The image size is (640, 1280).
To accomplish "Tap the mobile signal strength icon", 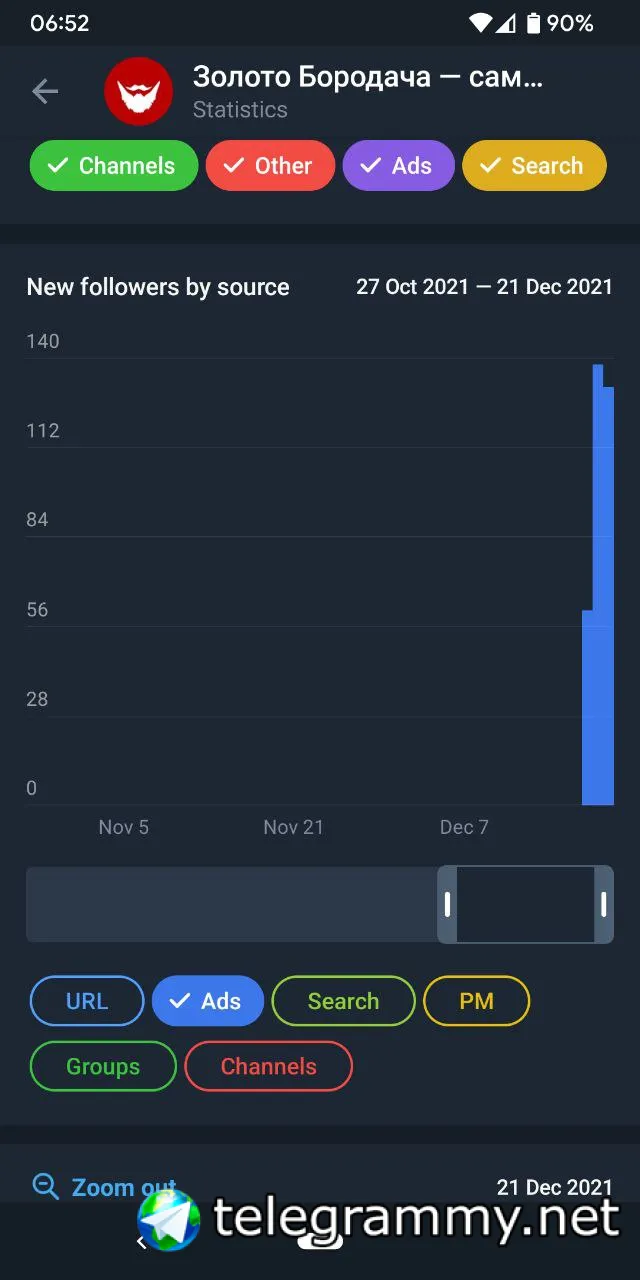I will (507, 22).
